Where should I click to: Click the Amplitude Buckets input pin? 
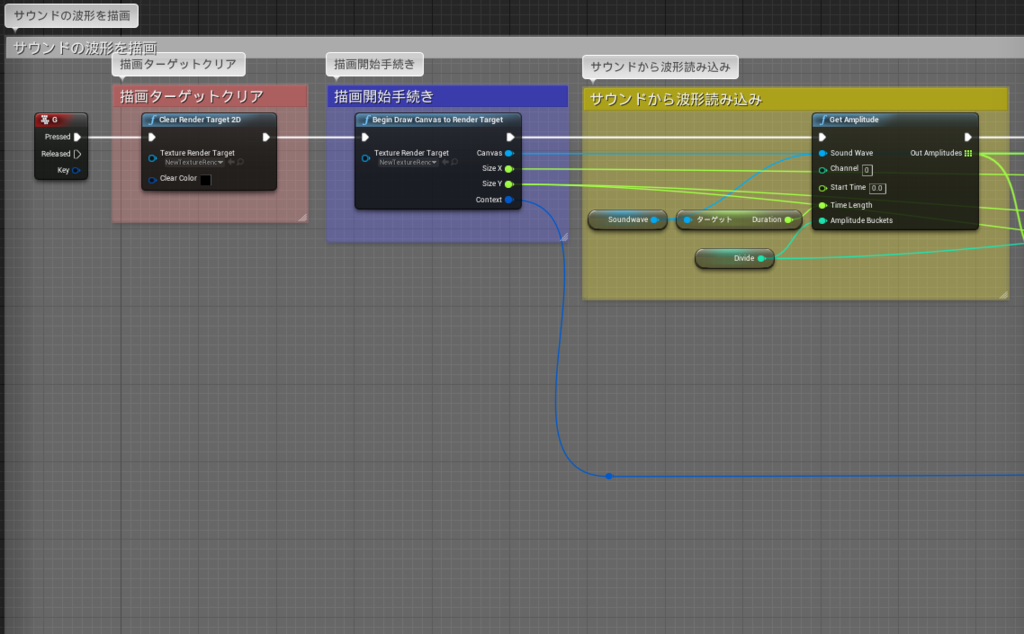[x=823, y=221]
